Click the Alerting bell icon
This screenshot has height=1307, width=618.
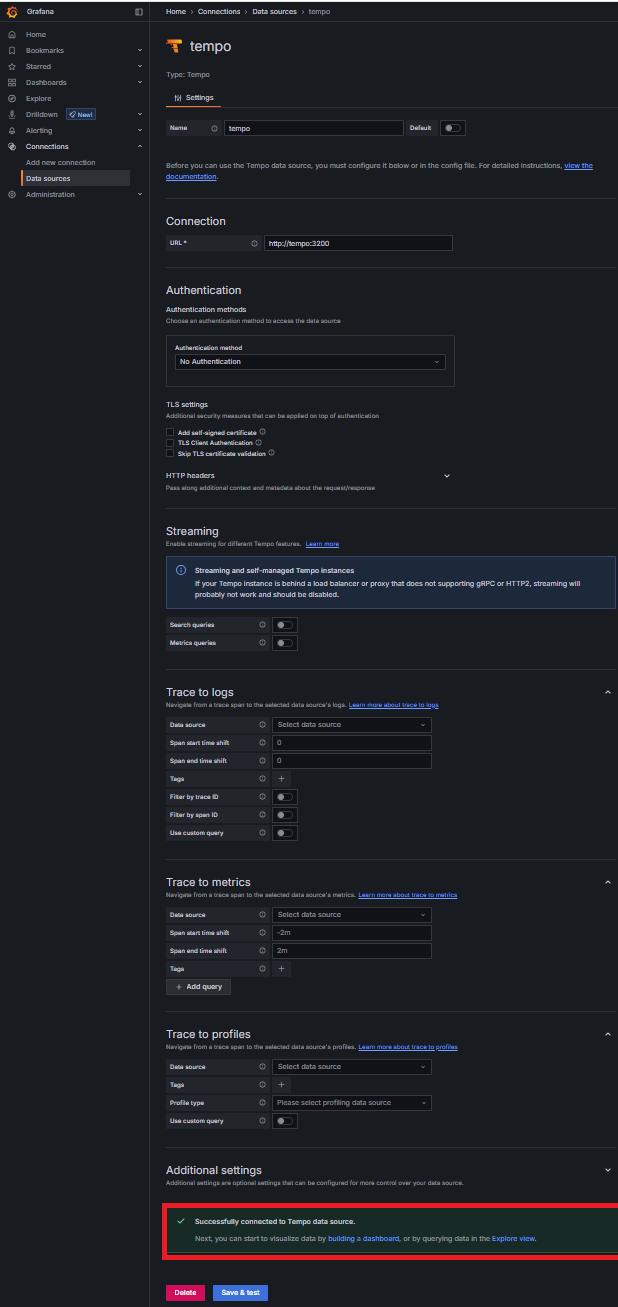point(12,130)
